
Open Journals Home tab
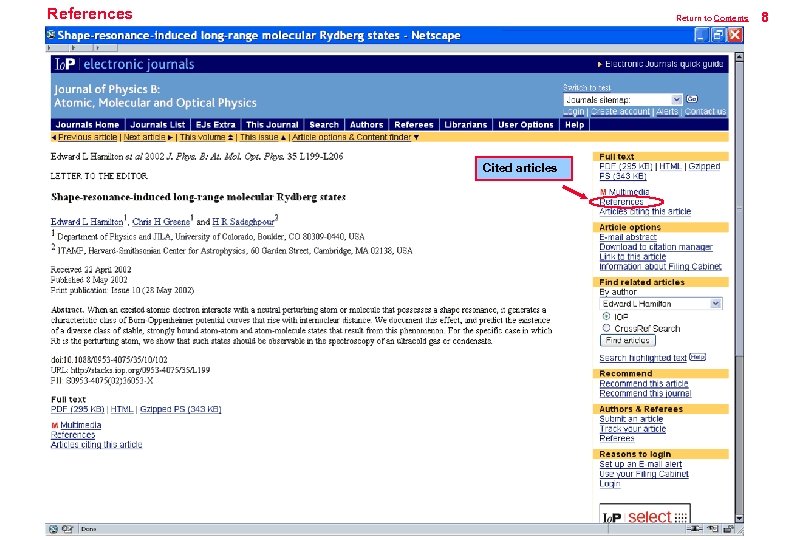[x=87, y=125]
